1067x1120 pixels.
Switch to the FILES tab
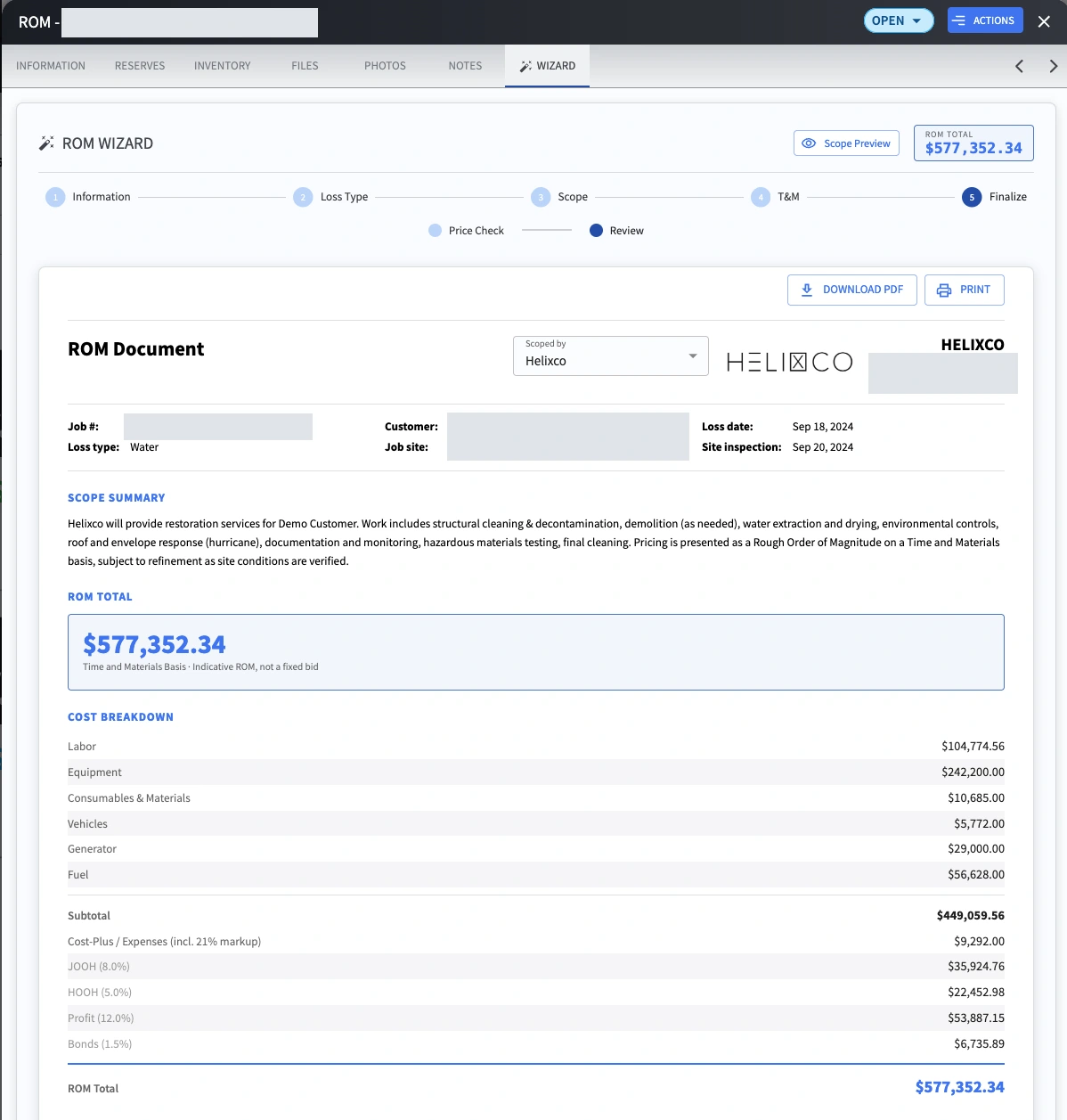305,66
